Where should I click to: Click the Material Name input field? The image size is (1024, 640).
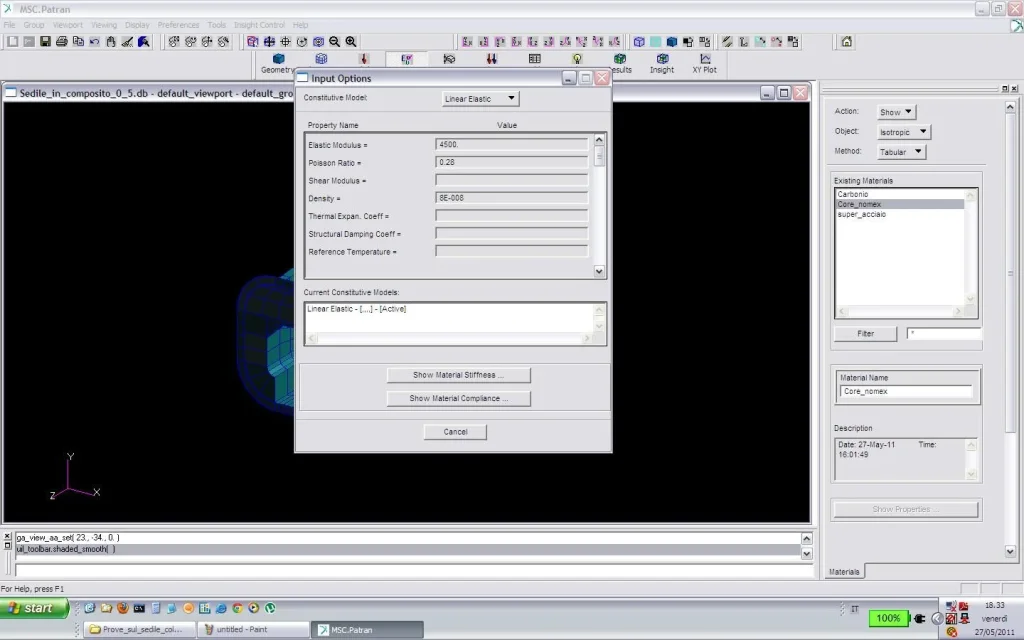tap(906, 391)
